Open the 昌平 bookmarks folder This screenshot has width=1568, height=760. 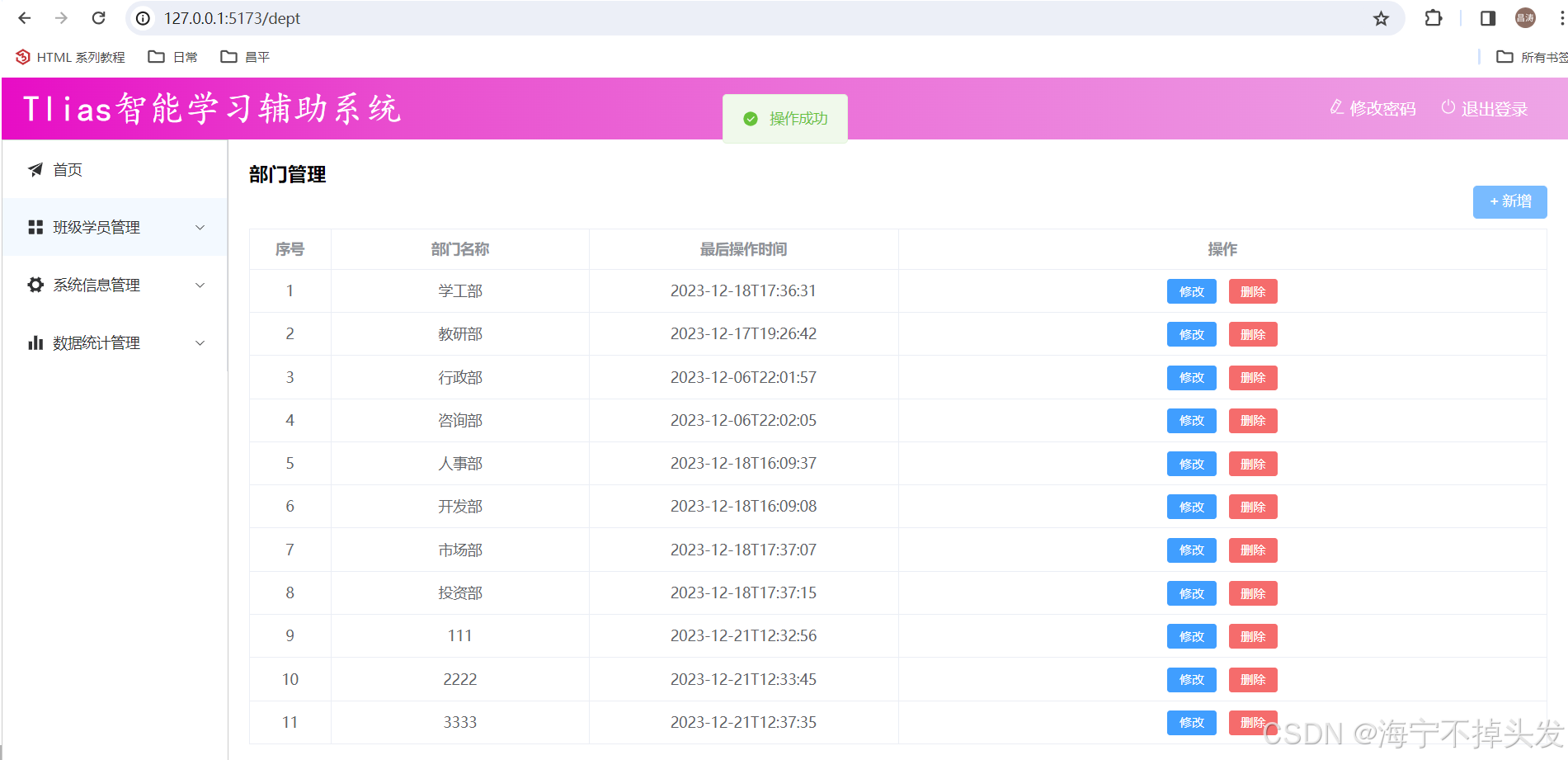pos(245,57)
